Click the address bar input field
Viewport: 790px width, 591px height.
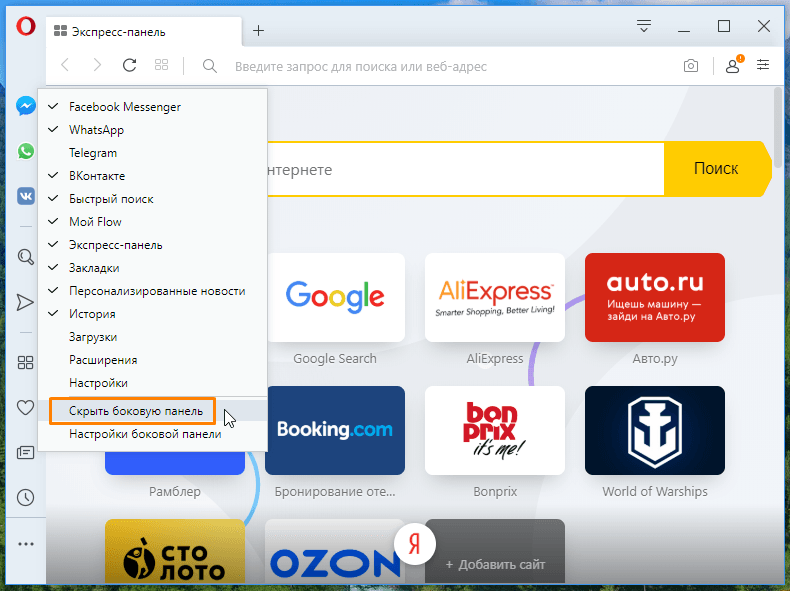(x=448, y=67)
